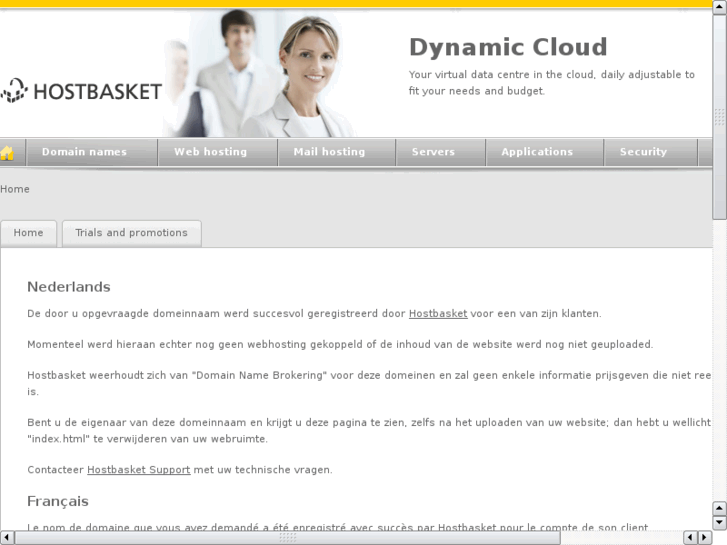Click the vertical scrollbar down arrow at bottom
727x545 pixels.
pyautogui.click(x=720, y=523)
